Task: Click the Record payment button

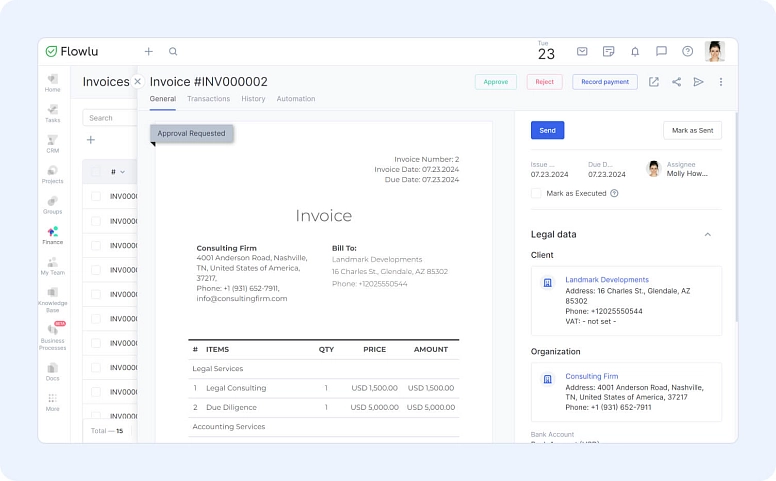Action: 604,82
